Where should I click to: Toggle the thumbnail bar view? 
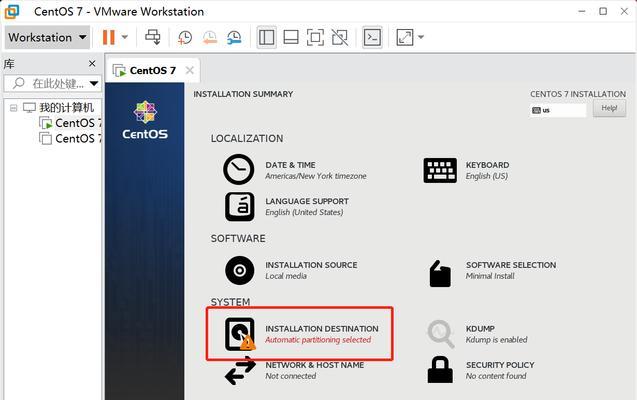pos(291,37)
